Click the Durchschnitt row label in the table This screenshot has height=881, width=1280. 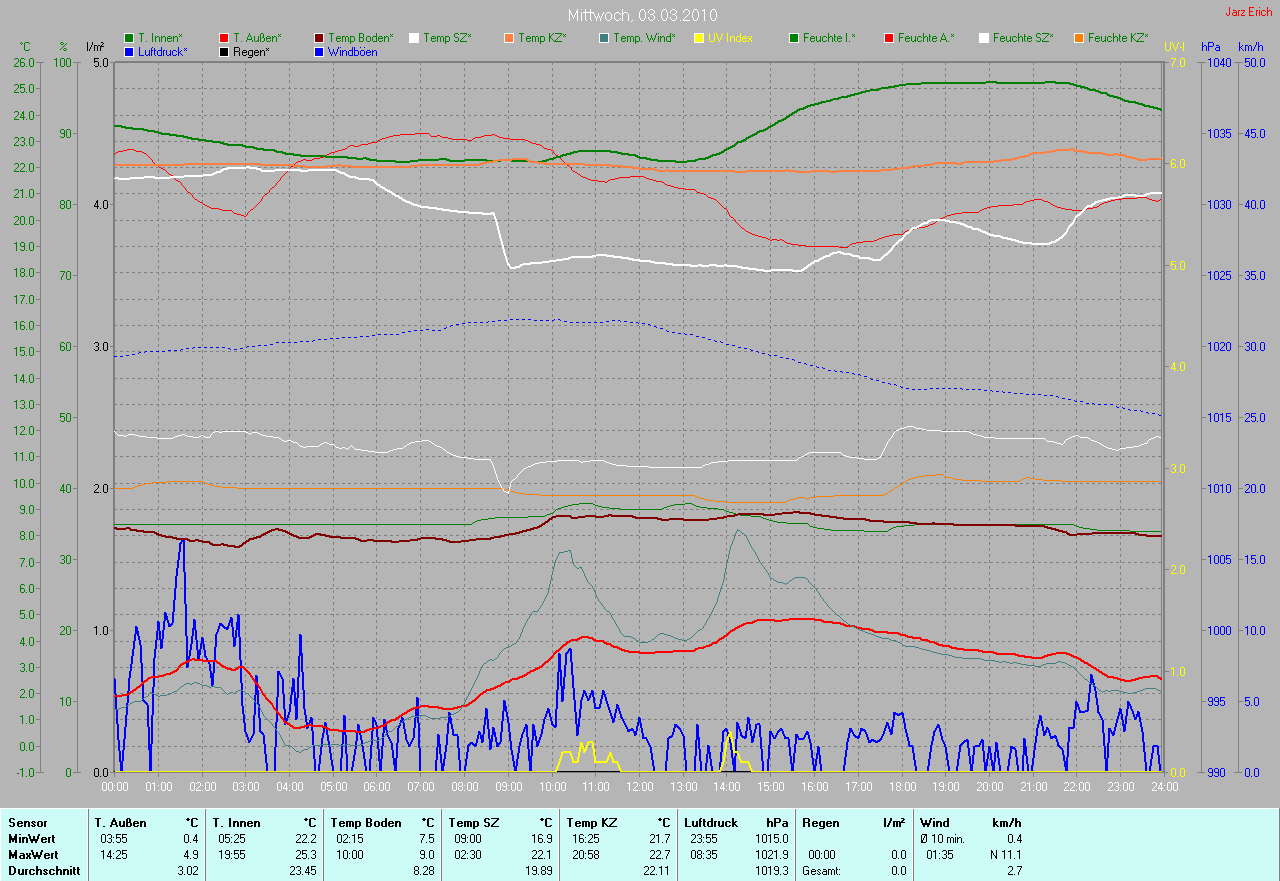pyautogui.click(x=40, y=871)
